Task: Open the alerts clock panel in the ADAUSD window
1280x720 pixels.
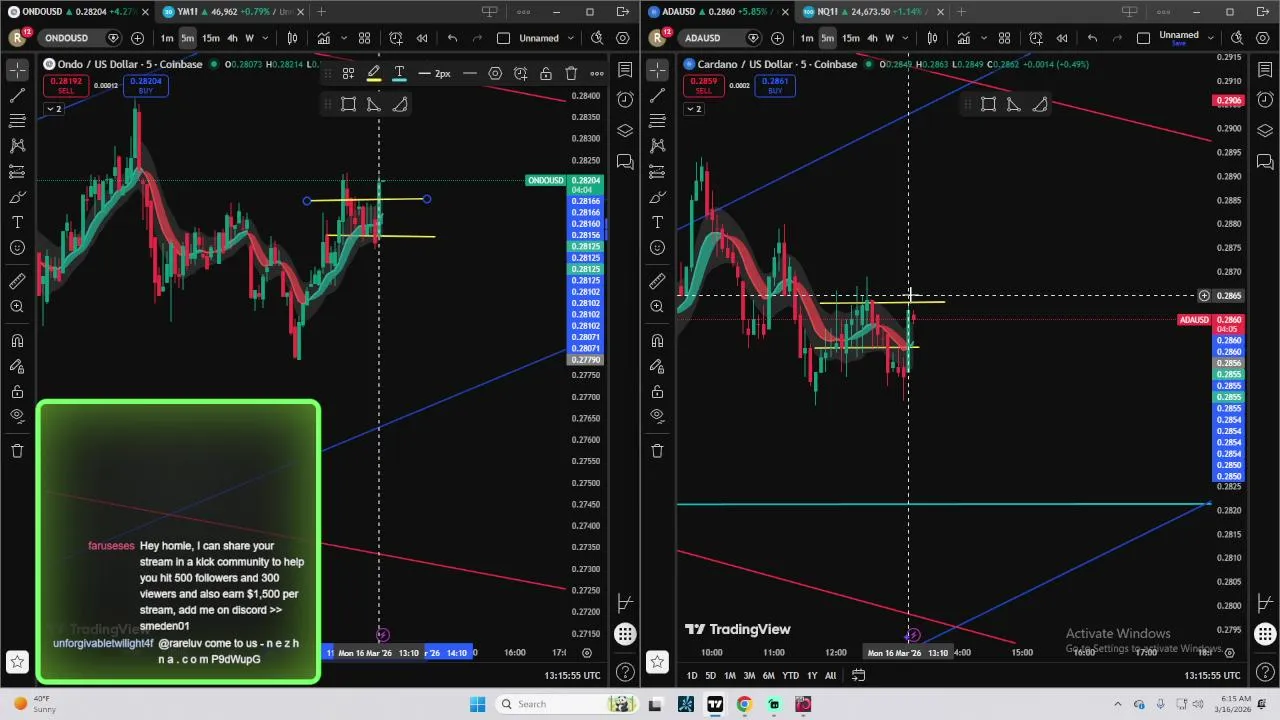Action: click(1265, 100)
